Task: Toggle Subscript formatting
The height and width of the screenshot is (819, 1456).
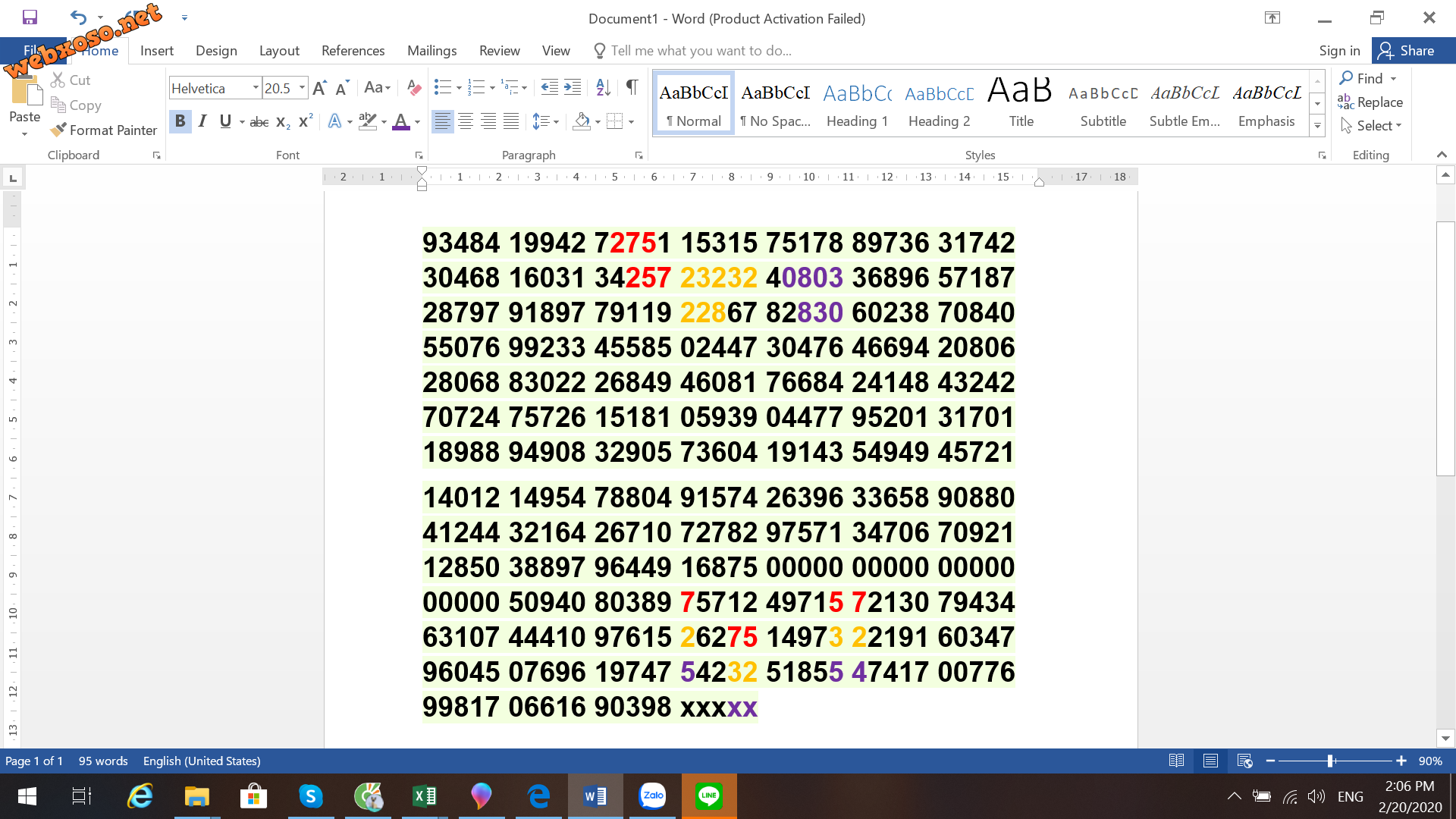Action: click(x=283, y=121)
